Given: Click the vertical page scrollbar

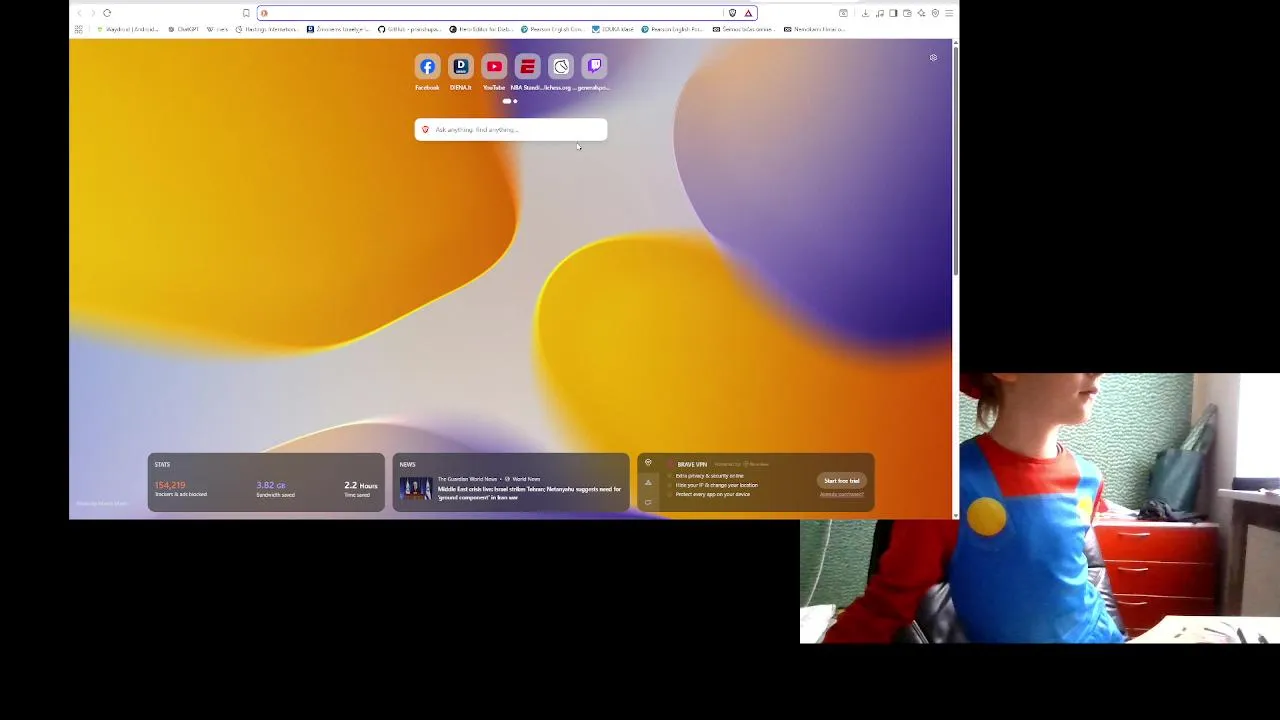Looking at the screenshot, I should point(956,160).
